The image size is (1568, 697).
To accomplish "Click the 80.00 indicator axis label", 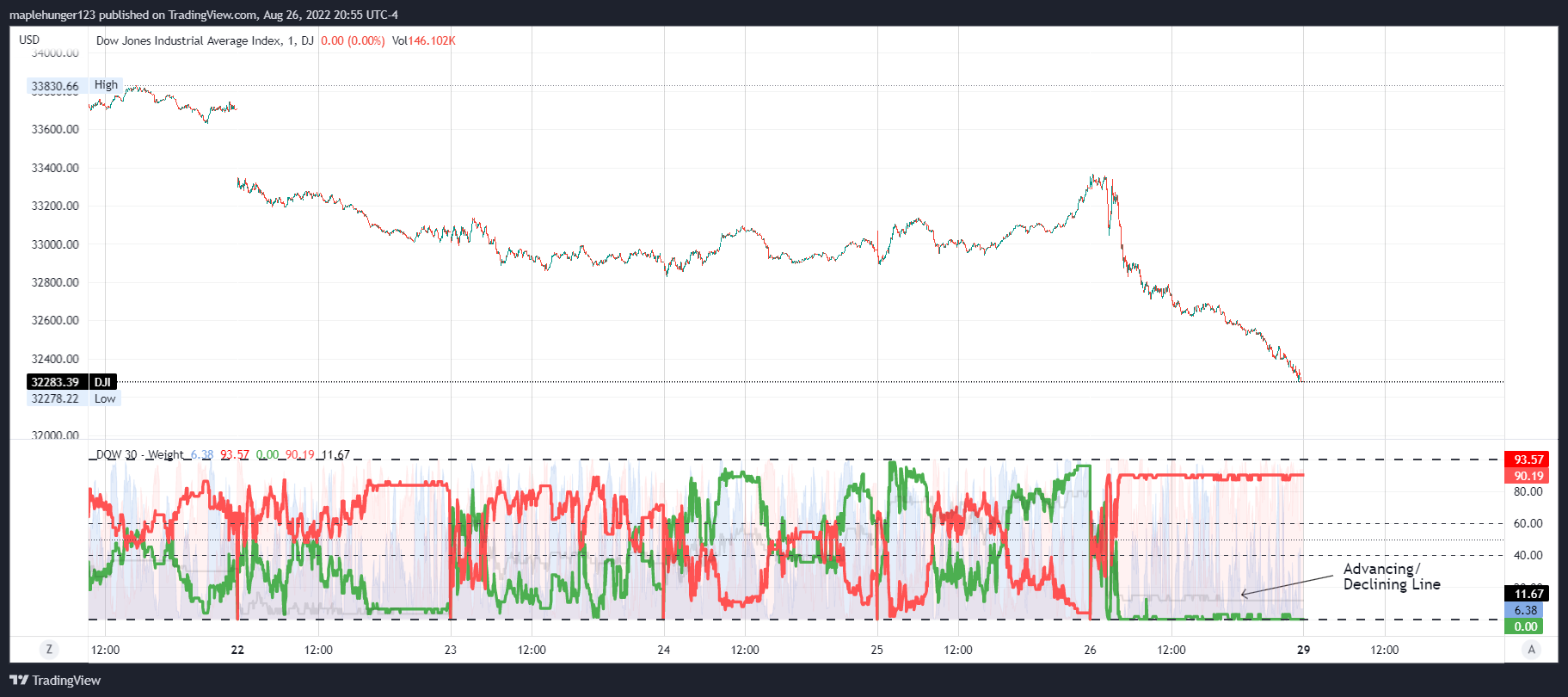I will (x=1528, y=492).
